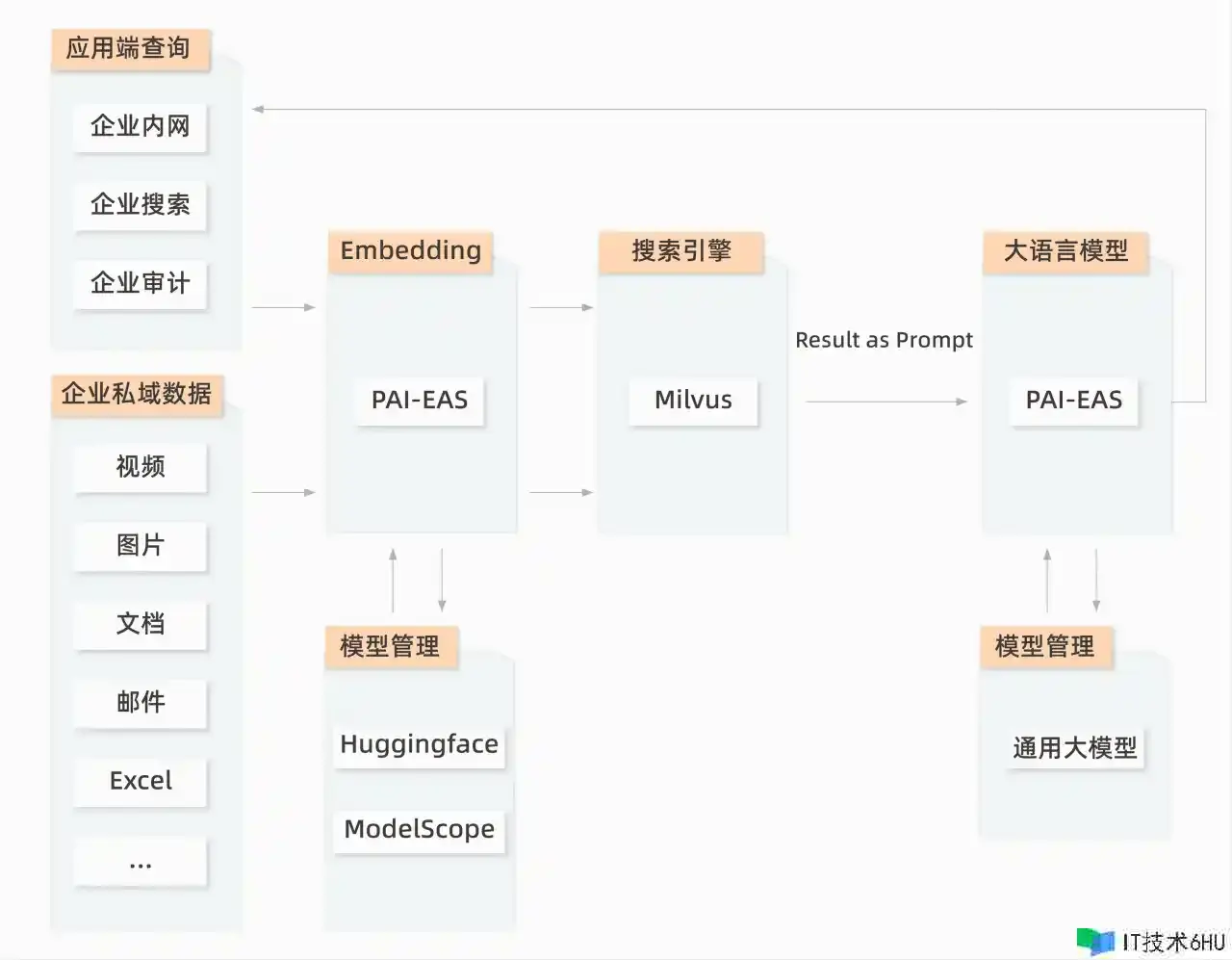Select the 企业内网 box

141,126
